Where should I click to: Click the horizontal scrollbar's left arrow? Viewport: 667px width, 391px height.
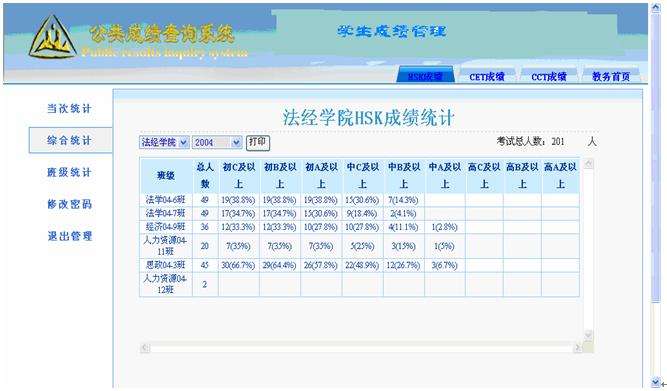[x=145, y=348]
